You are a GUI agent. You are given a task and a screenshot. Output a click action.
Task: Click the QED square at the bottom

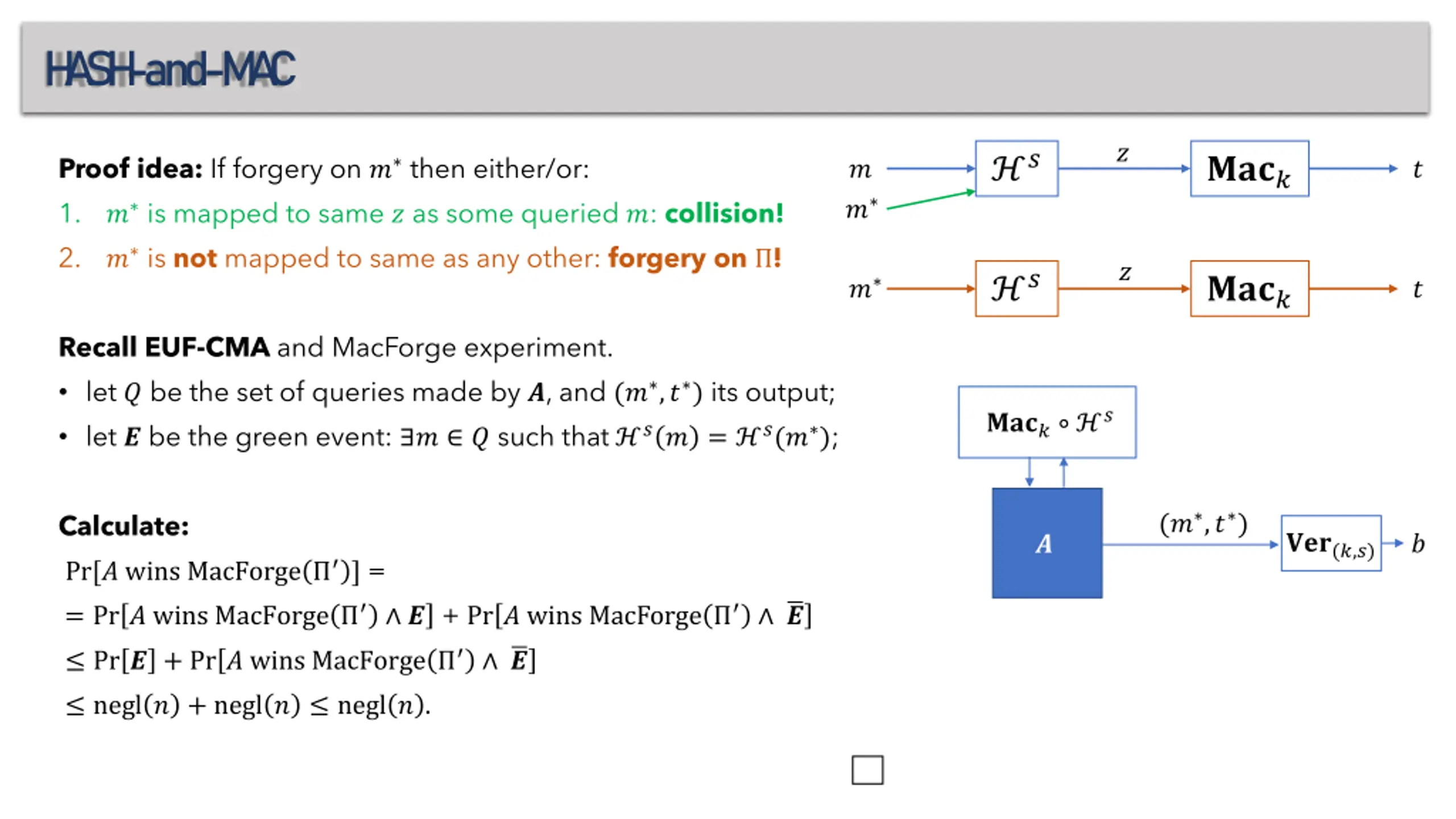[867, 770]
